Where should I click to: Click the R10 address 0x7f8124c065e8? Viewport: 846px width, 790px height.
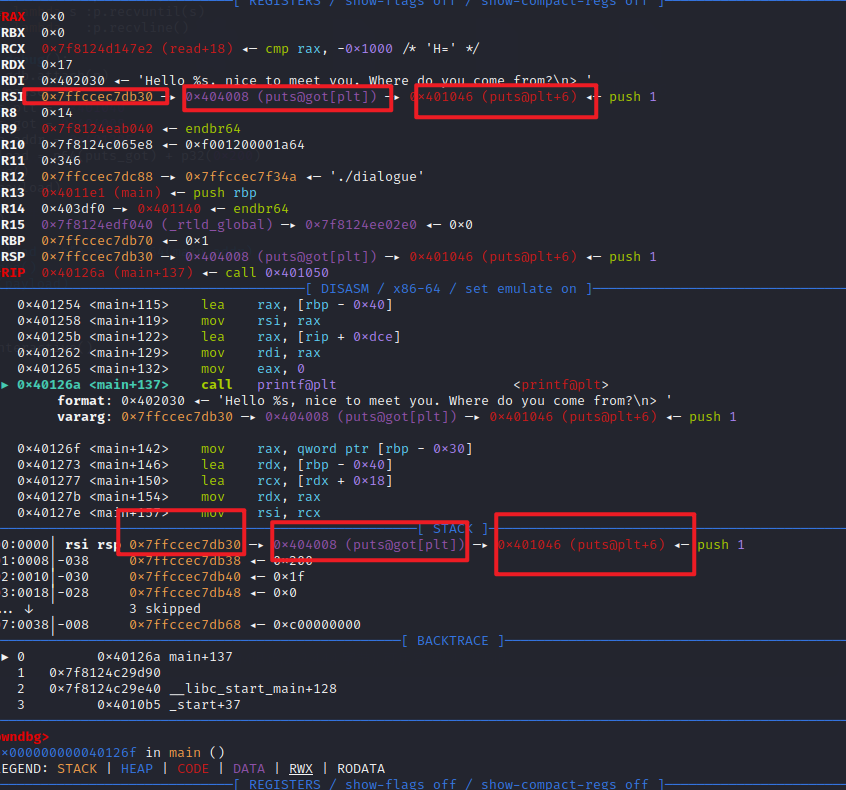point(97,145)
